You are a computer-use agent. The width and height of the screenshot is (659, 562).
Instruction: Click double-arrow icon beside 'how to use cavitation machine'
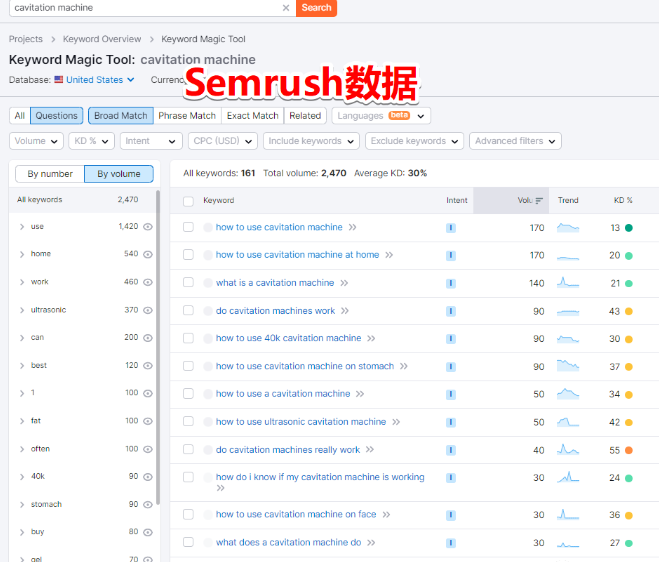[x=352, y=227]
